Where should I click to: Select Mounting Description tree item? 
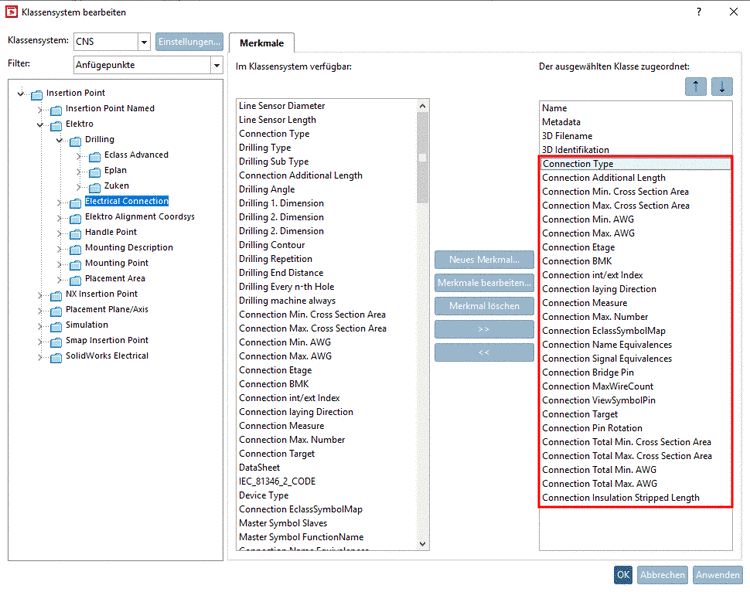[x=129, y=247]
